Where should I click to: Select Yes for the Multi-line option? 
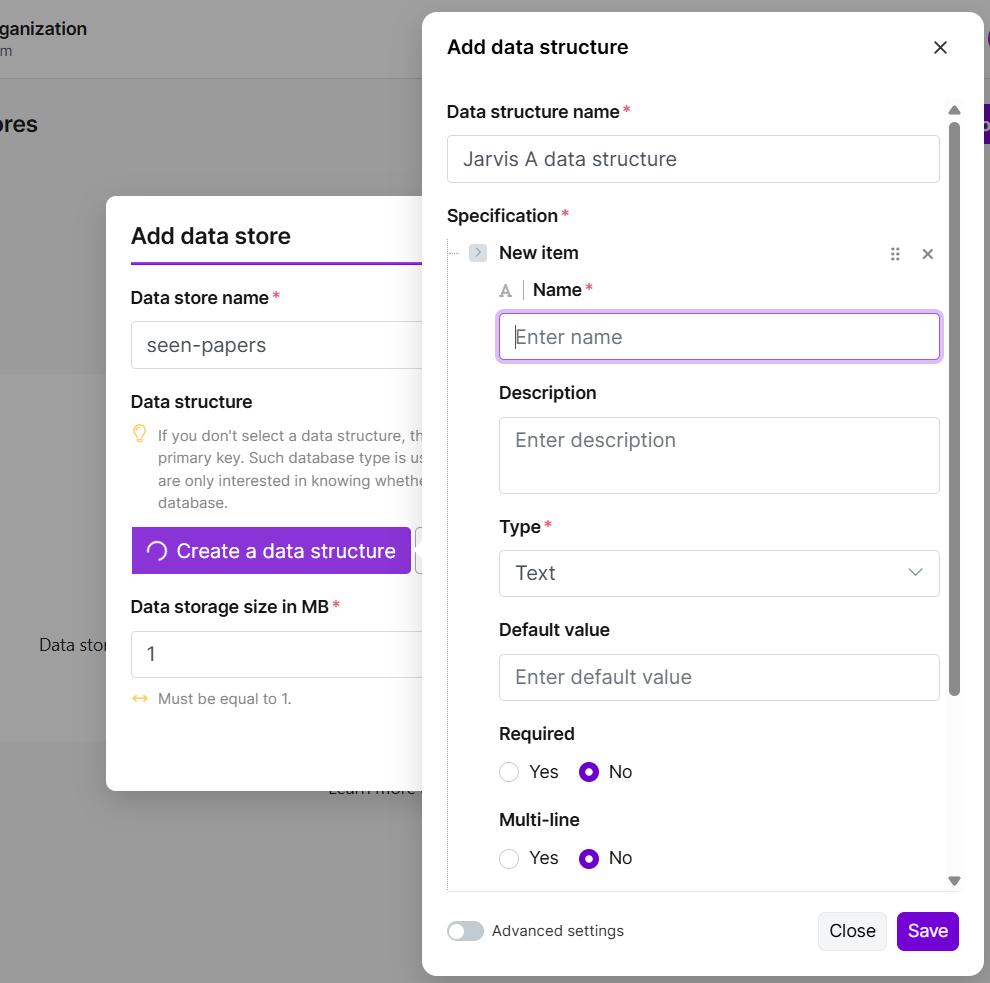tap(510, 858)
